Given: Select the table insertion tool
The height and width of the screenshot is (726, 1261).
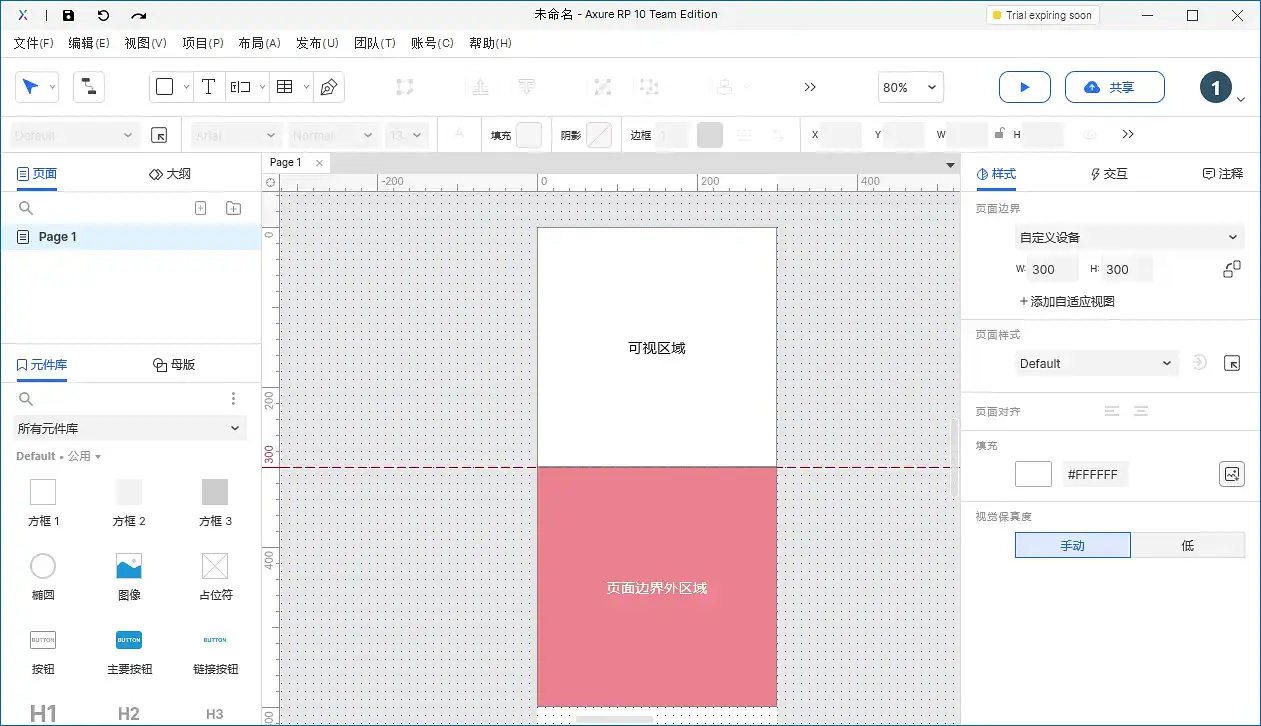Looking at the screenshot, I should point(285,87).
